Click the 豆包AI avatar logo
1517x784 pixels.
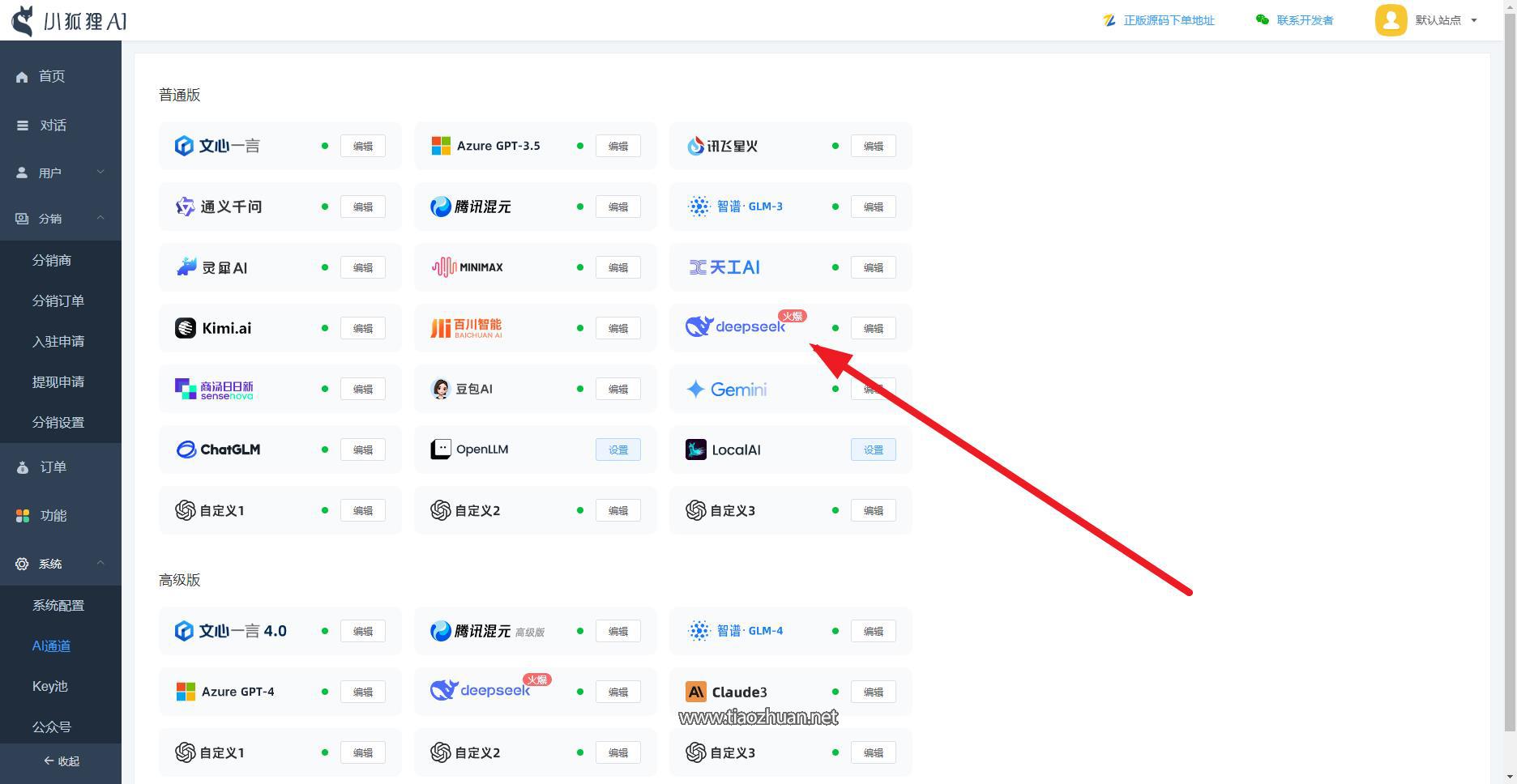point(441,389)
